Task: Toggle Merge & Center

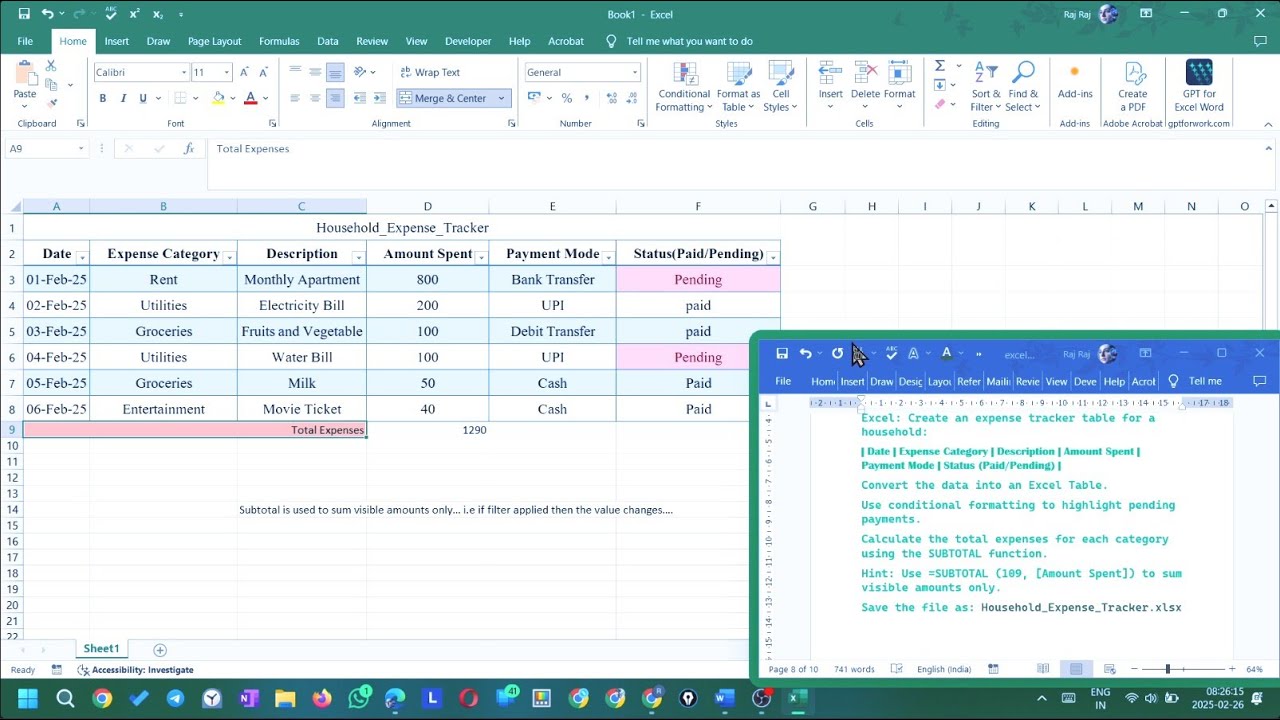Action: click(443, 98)
